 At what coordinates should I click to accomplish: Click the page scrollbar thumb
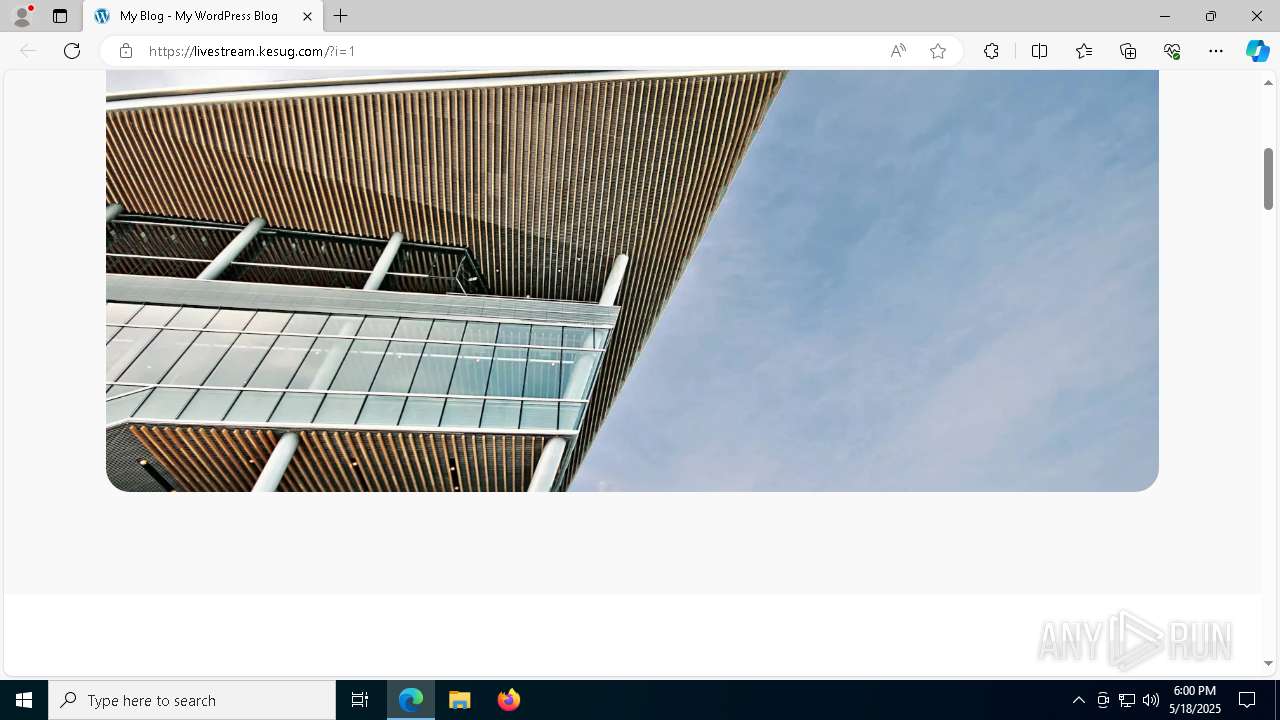tap(1269, 178)
